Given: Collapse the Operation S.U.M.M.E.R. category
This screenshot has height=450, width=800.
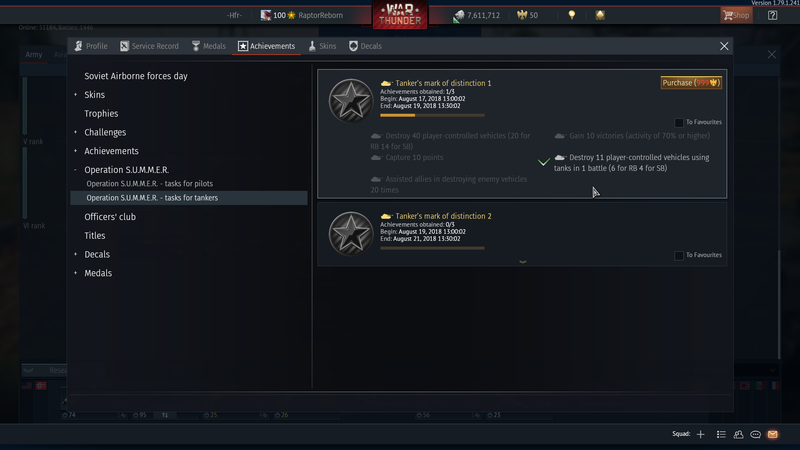Looking at the screenshot, I should point(75,170).
